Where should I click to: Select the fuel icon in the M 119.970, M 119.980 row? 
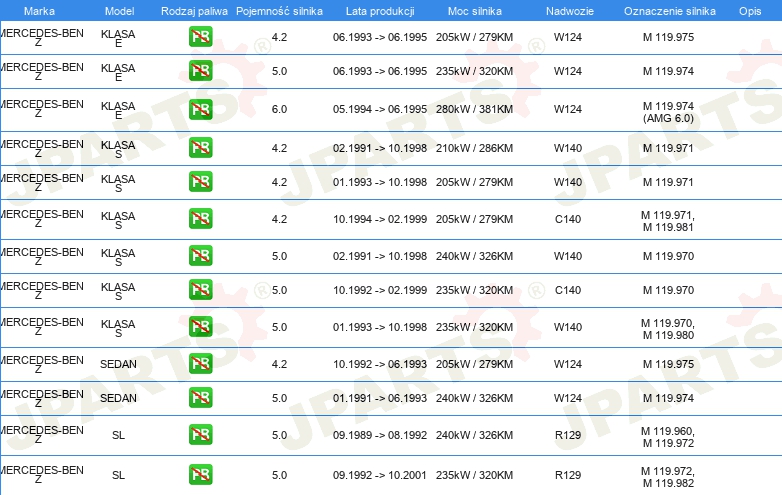click(200, 327)
